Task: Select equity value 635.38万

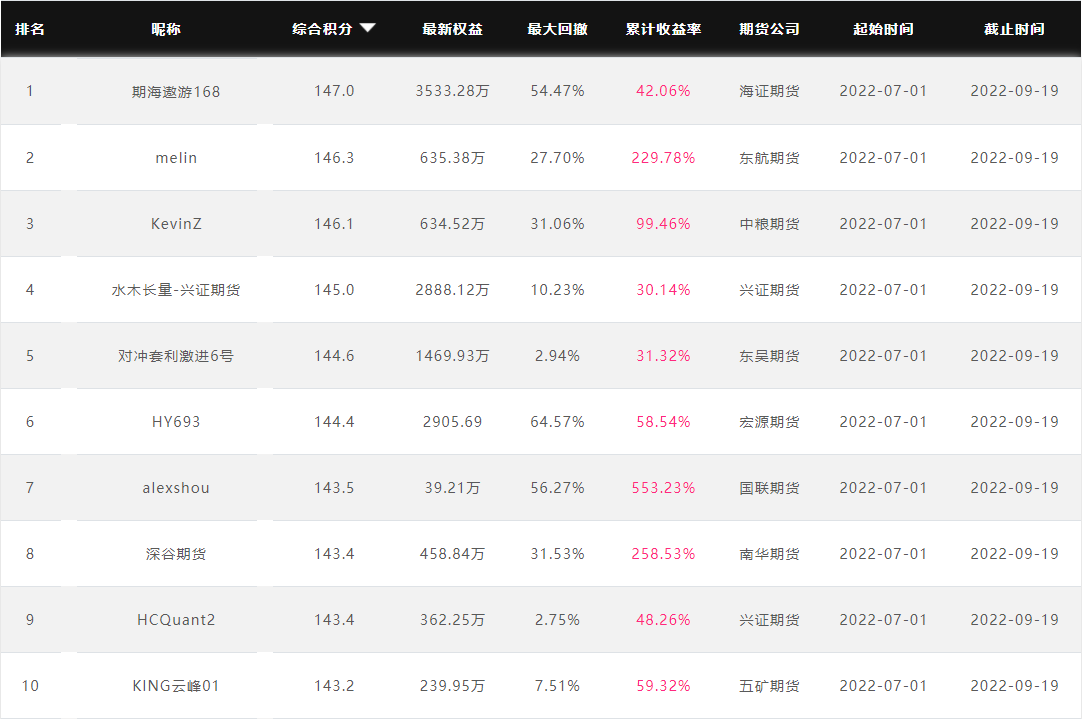Action: [453, 158]
